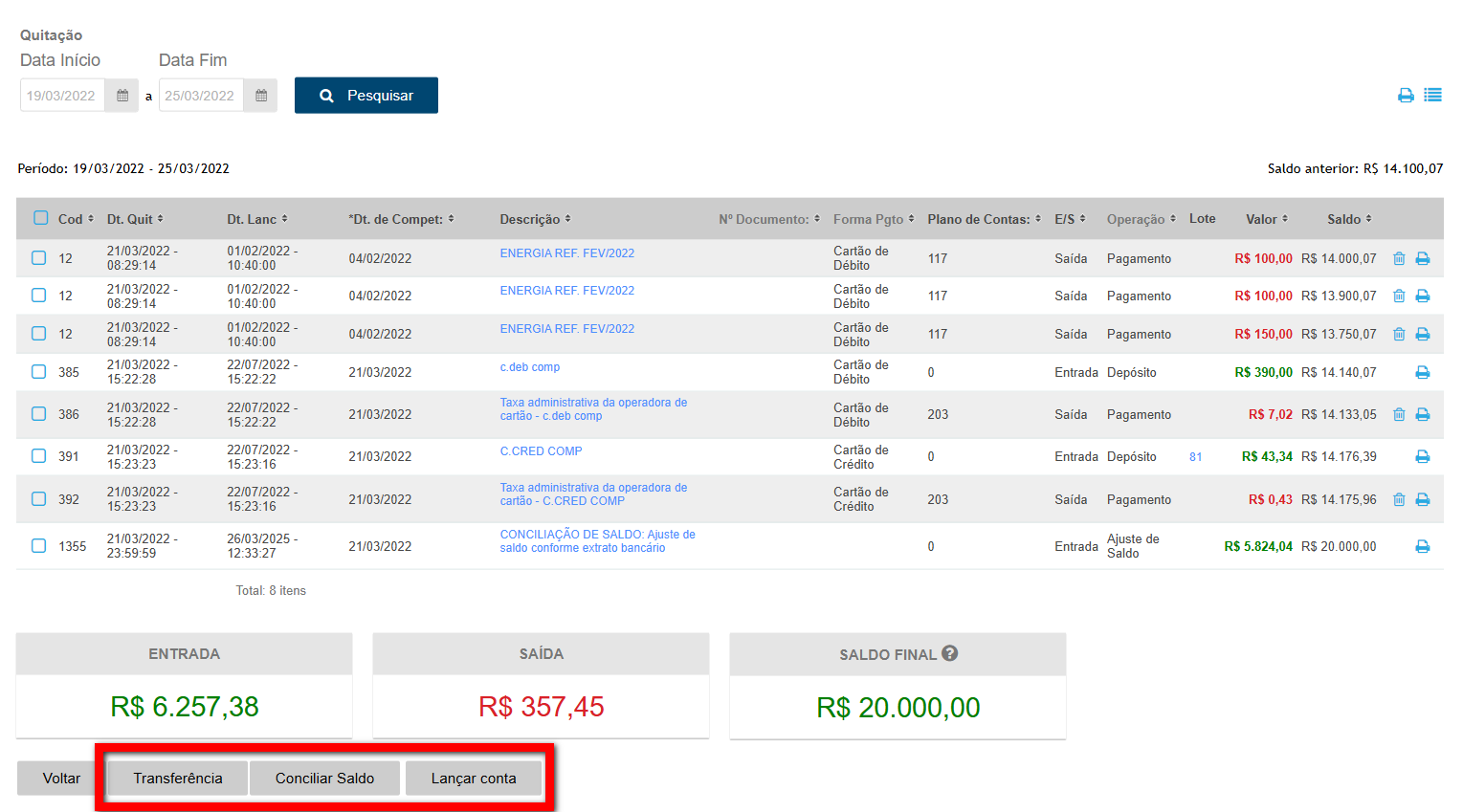Open the Data Início calendar picker
1463x812 pixels.
122,96
